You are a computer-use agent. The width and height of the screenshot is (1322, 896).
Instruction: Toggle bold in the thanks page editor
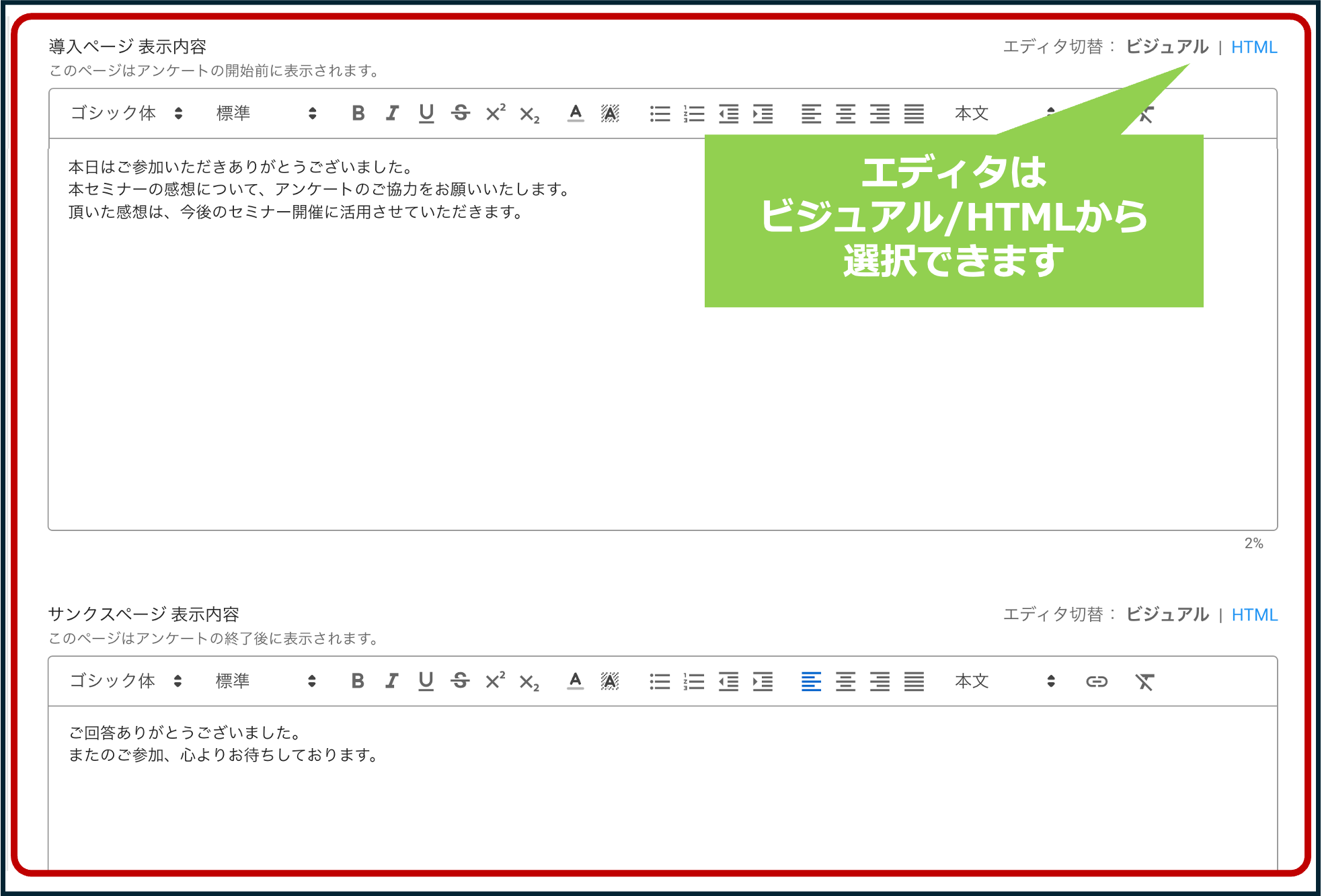[358, 681]
